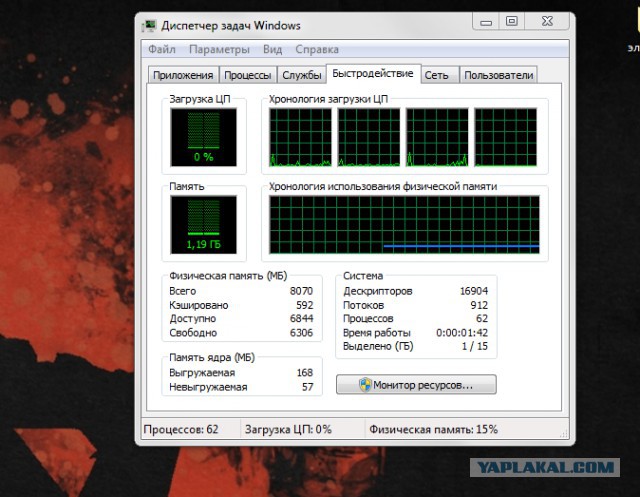The image size is (640, 497).
Task: Minimize the Диспетчер задач window
Action: pos(486,22)
